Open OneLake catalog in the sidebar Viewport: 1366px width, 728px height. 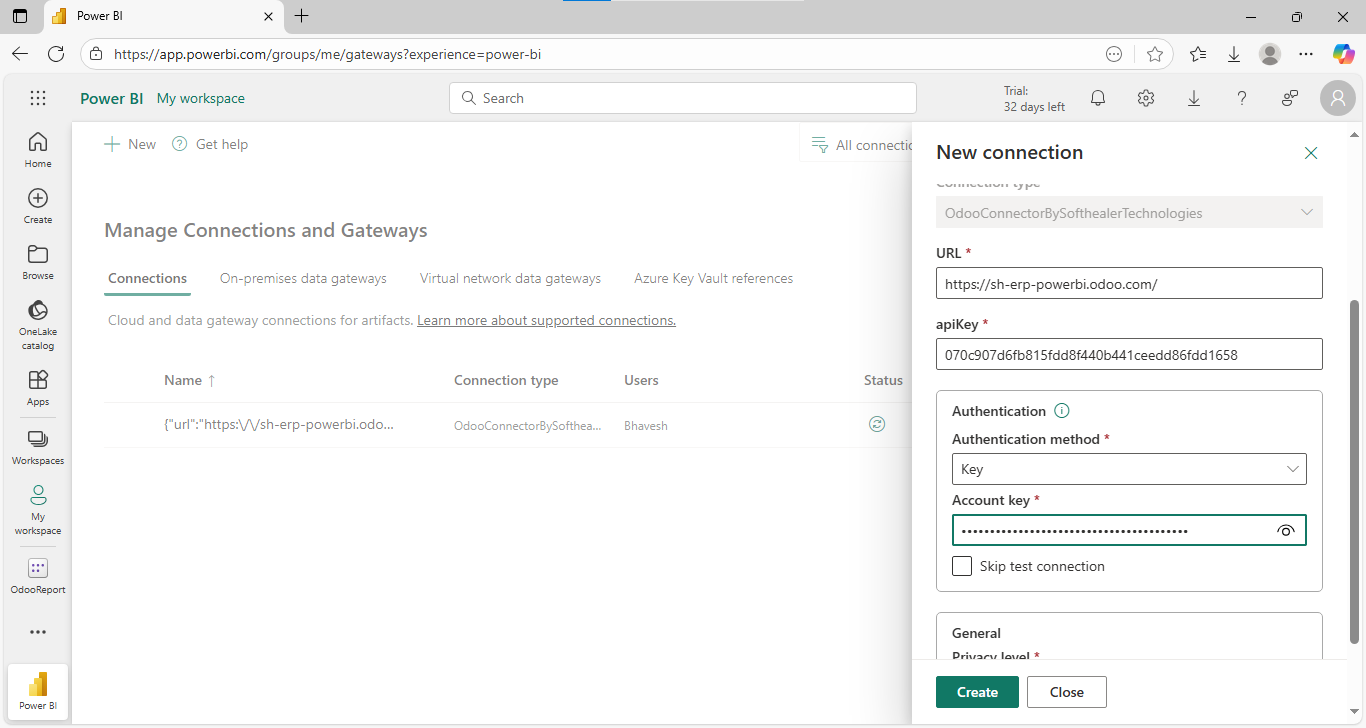click(38, 324)
